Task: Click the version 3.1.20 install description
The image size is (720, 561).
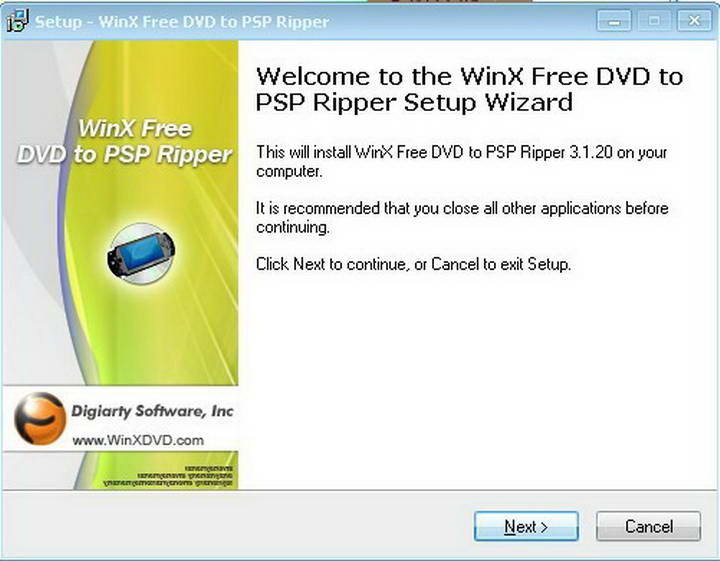Action: click(x=461, y=161)
